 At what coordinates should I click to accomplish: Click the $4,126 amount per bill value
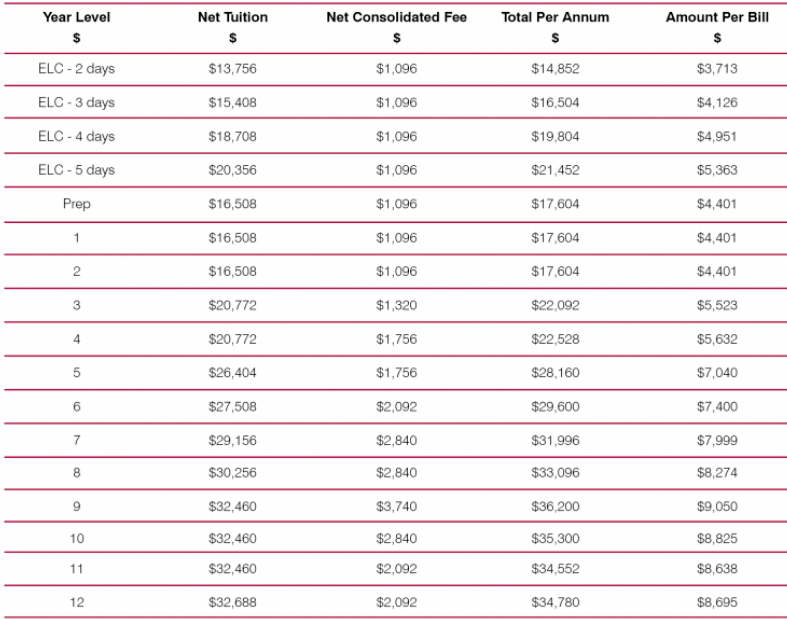coord(717,102)
